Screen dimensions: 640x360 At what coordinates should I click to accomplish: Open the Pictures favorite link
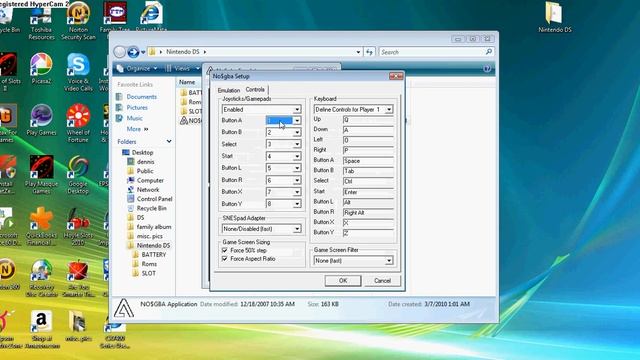(x=137, y=107)
